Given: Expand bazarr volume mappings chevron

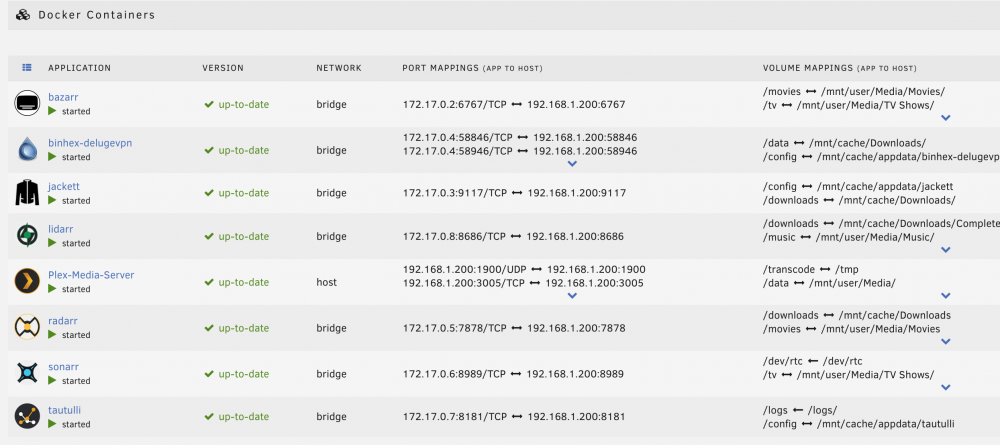Looking at the screenshot, I should point(946,118).
